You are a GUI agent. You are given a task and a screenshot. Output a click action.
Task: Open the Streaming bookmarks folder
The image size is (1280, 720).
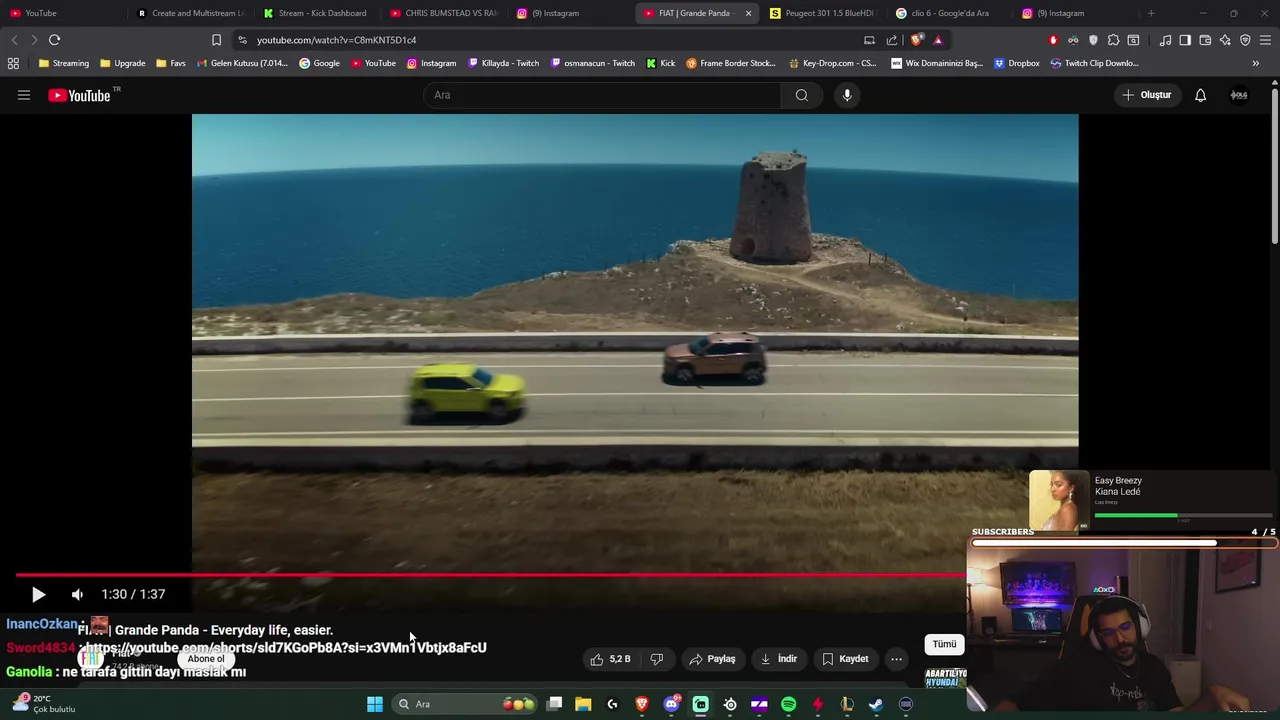(x=63, y=63)
